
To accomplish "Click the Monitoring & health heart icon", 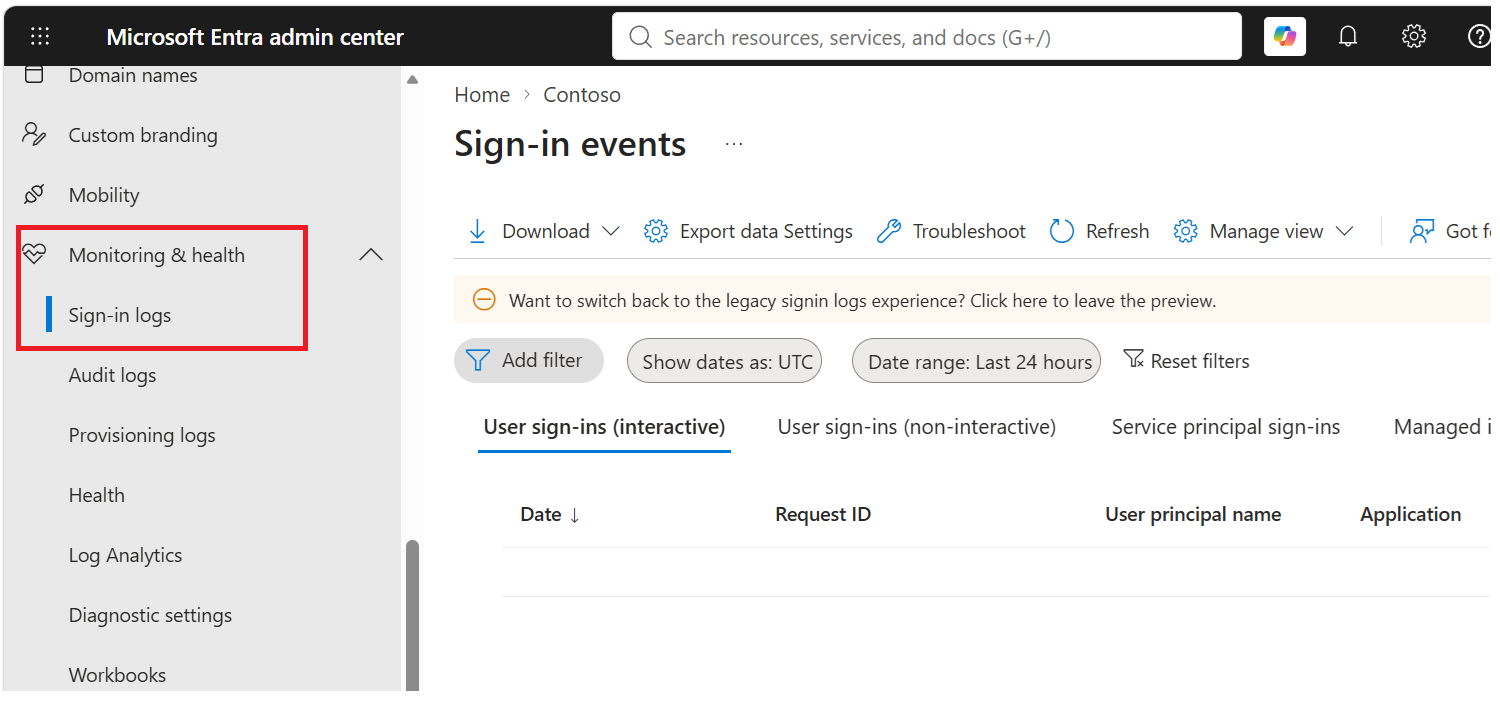I will [34, 255].
